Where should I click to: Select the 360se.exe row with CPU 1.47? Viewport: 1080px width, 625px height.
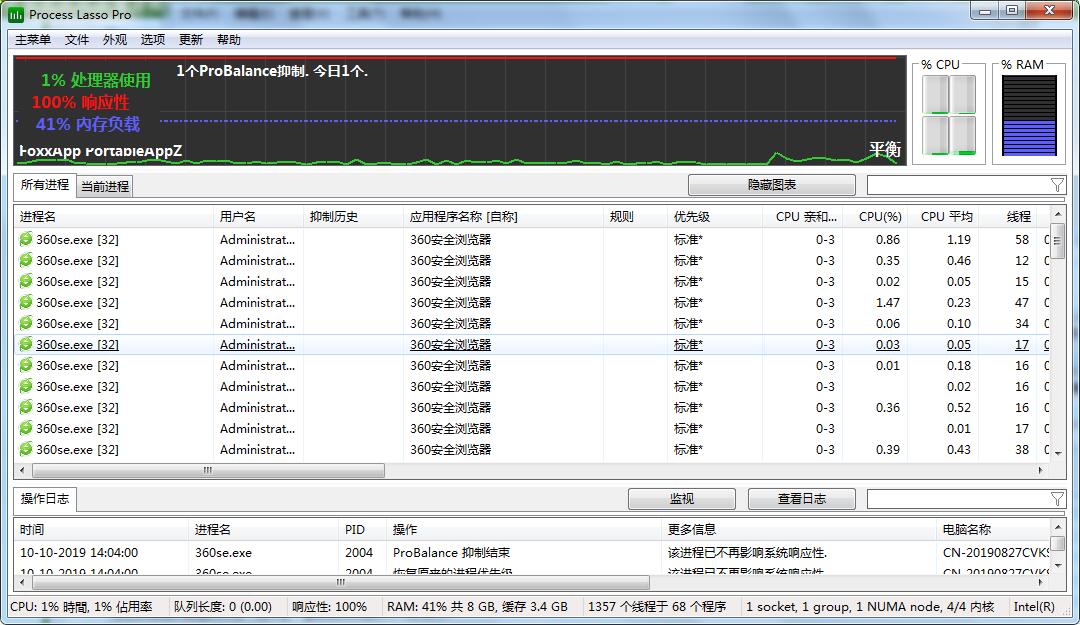[531, 302]
